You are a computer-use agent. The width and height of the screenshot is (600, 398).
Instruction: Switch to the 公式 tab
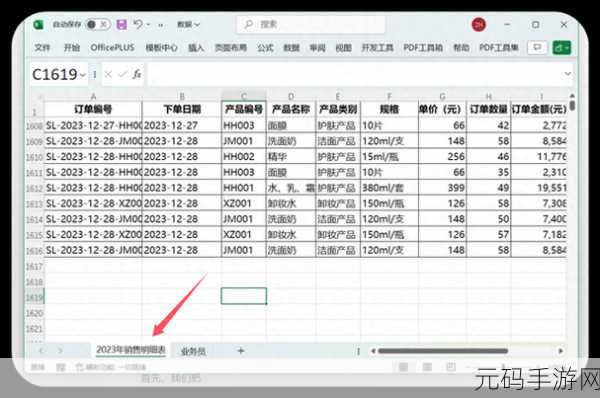265,47
